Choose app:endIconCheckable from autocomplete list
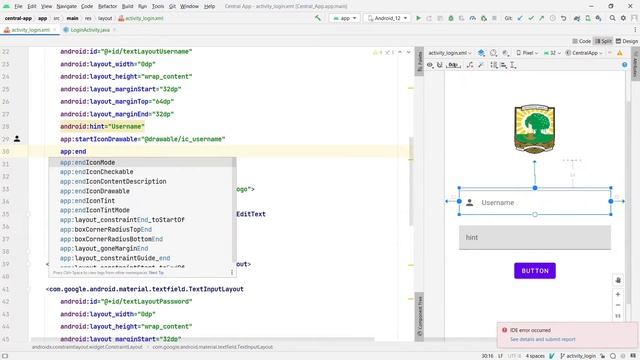The height and width of the screenshot is (360, 640). pyautogui.click(x=141, y=172)
